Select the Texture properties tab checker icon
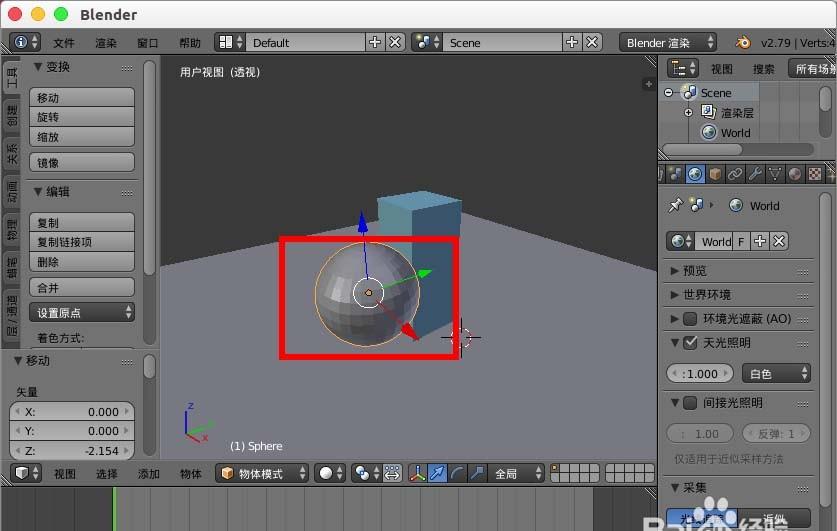The width and height of the screenshot is (837, 531). coord(815,174)
